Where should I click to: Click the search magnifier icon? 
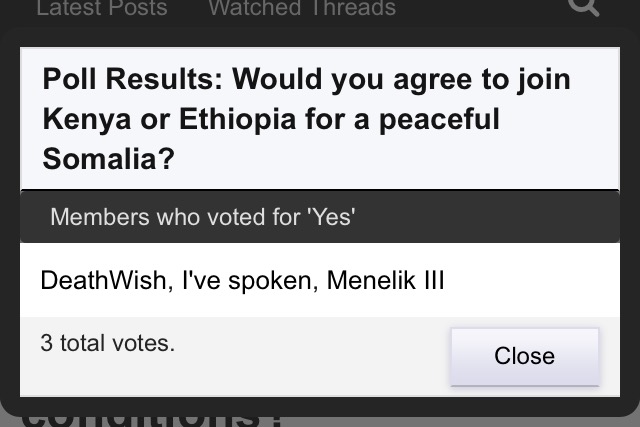pyautogui.click(x=584, y=8)
